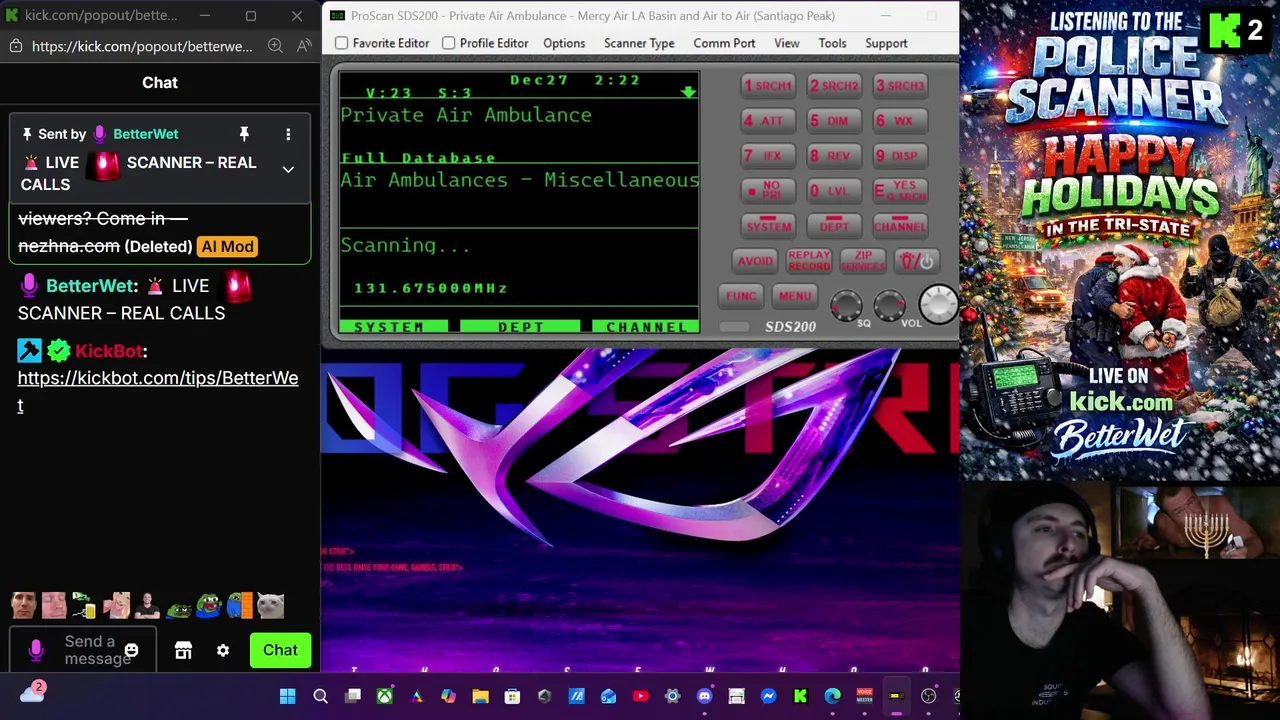The image size is (1280, 720).
Task: Click the 1 SRCH1 keypad button
Action: (768, 86)
